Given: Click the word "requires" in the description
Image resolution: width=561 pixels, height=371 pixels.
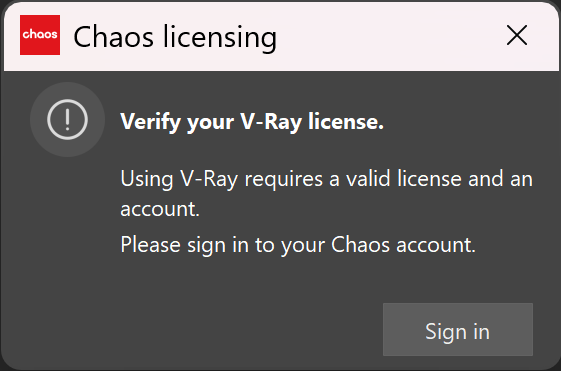Looking at the screenshot, I should point(284,179).
